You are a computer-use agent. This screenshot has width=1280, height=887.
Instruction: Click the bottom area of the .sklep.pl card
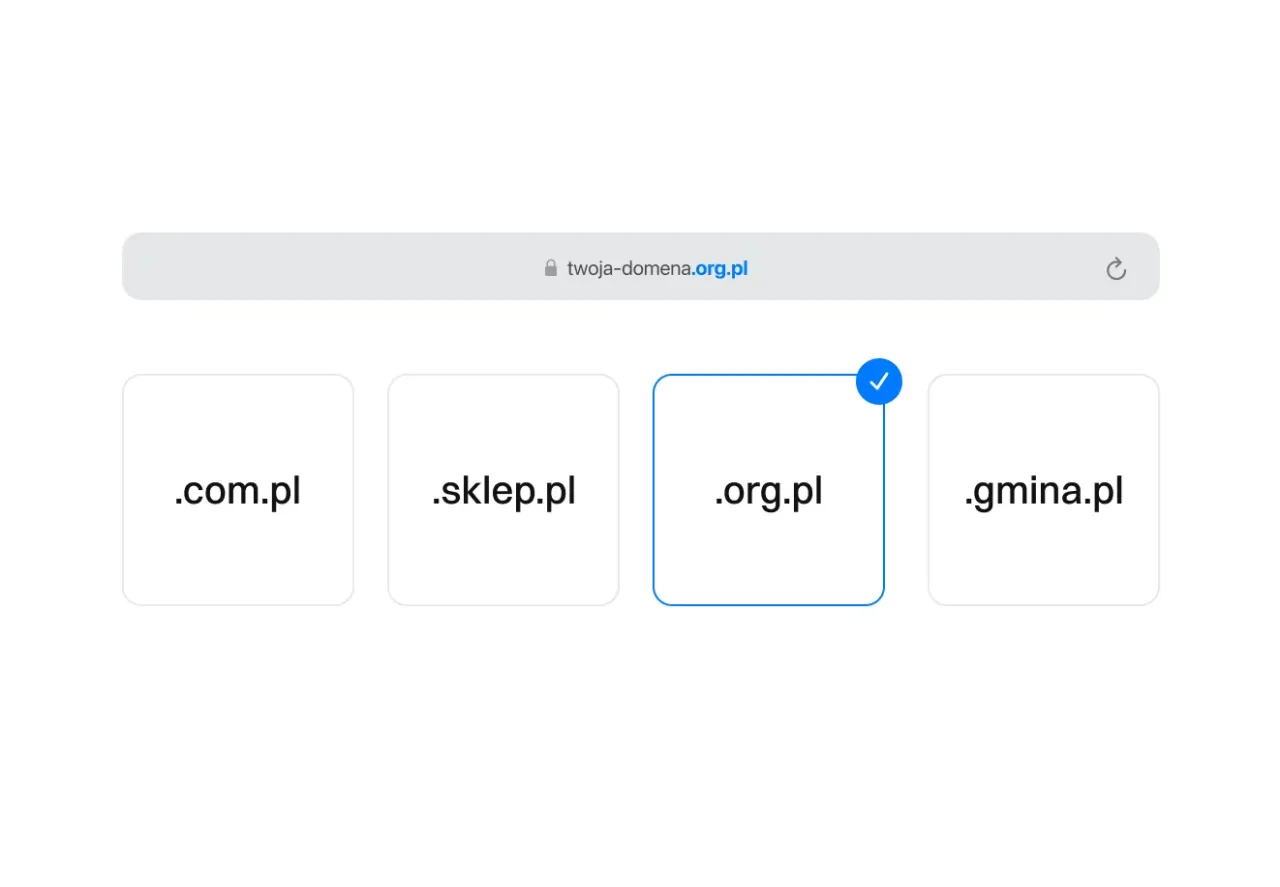tap(503, 575)
